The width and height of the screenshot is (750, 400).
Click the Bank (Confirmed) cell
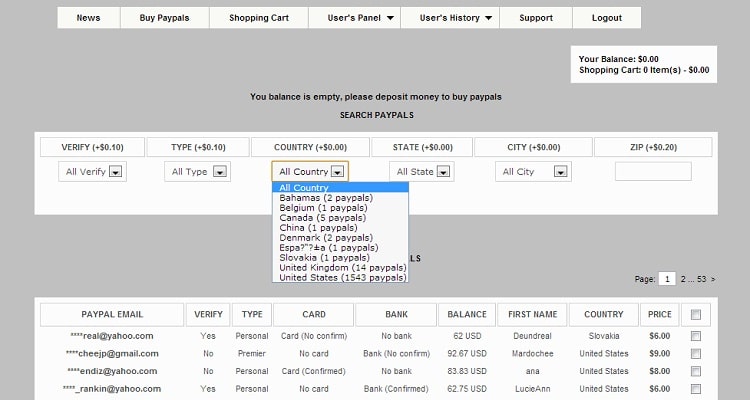[x=396, y=389]
